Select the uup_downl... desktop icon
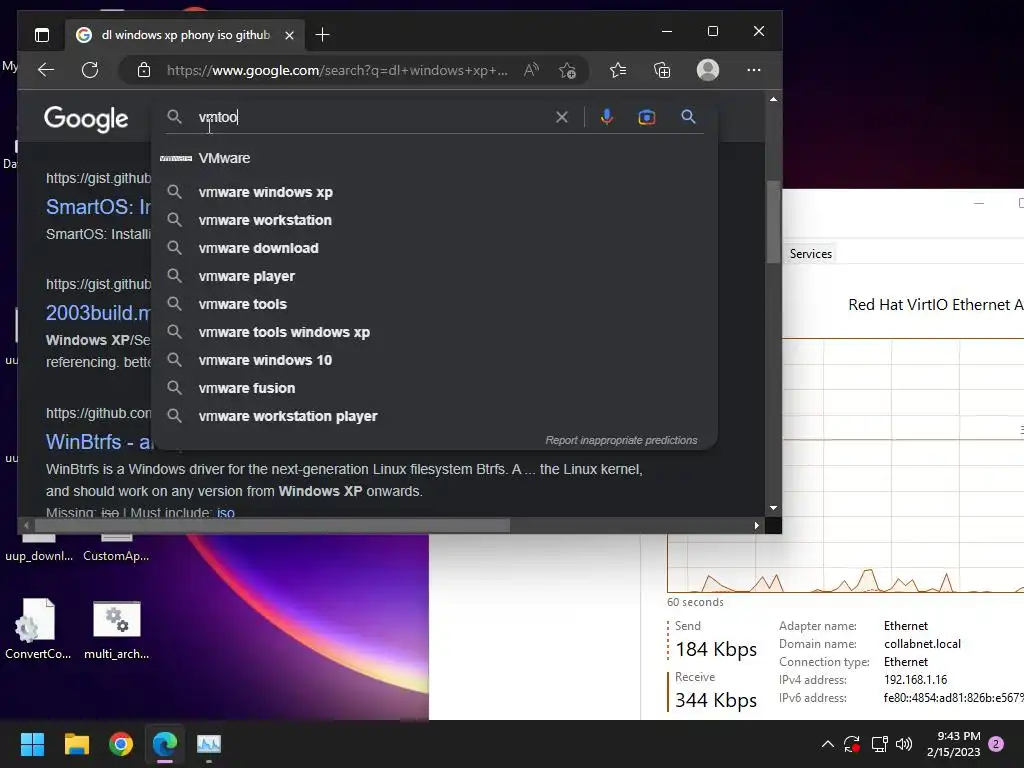The height and width of the screenshot is (768, 1024). tap(39, 547)
